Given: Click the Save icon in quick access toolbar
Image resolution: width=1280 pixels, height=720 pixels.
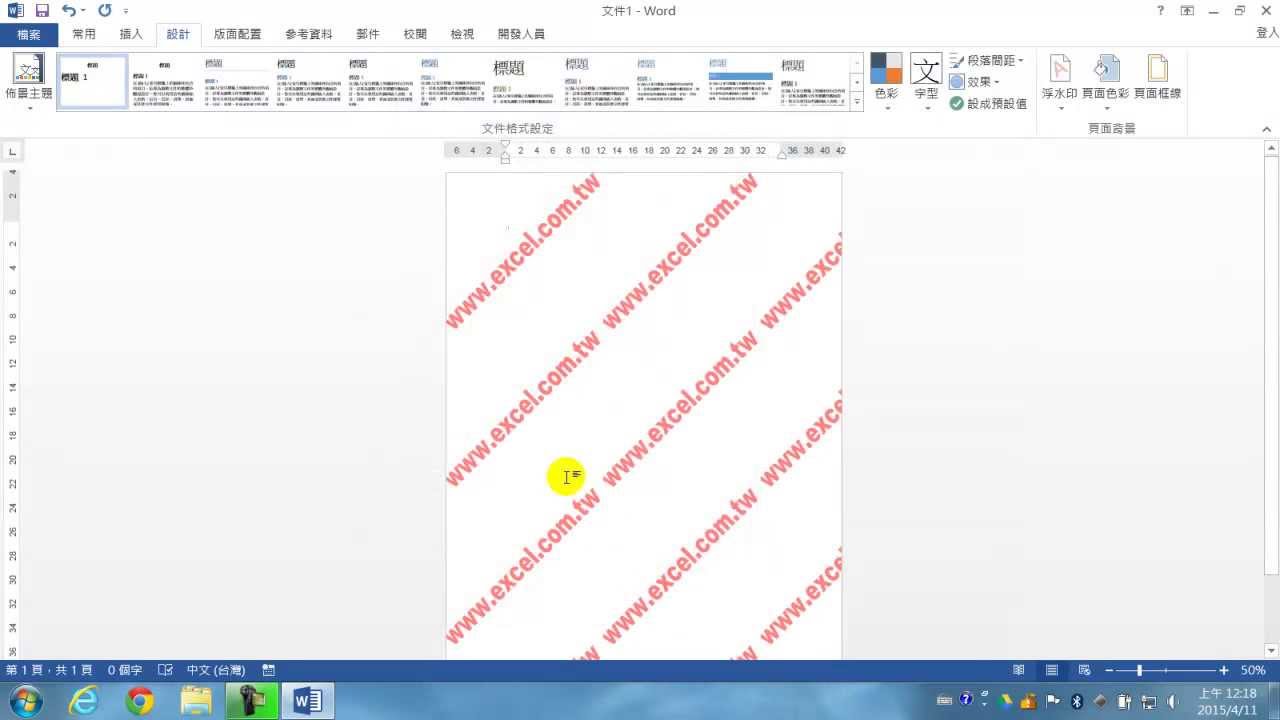Looking at the screenshot, I should [42, 11].
